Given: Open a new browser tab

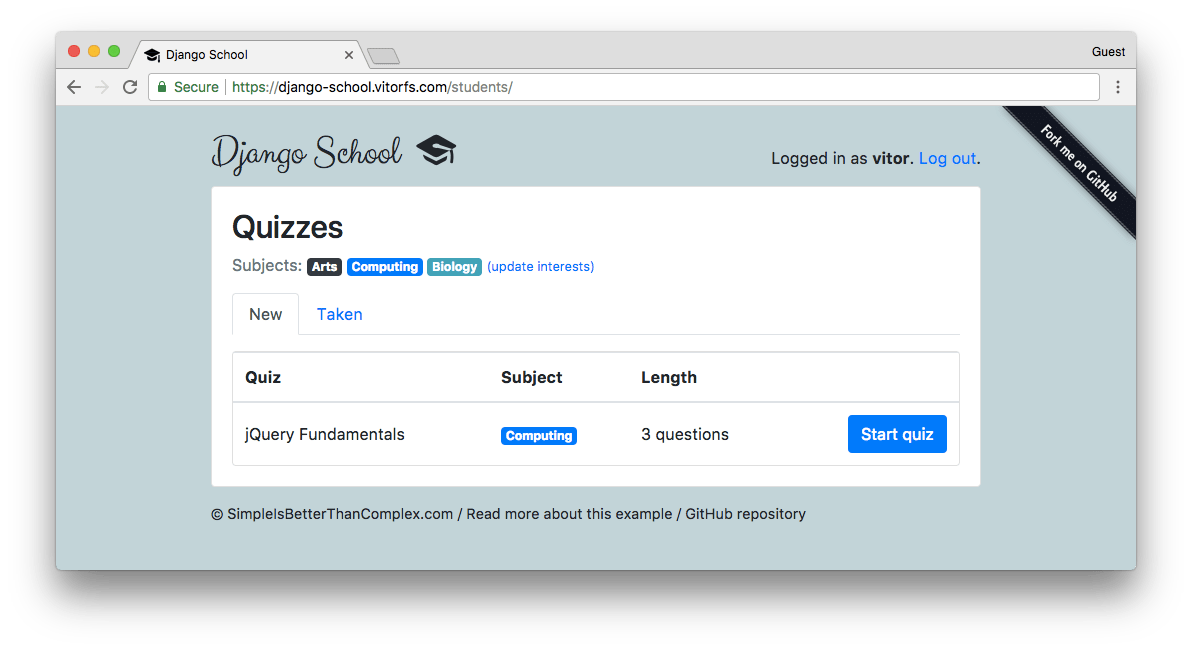Looking at the screenshot, I should click(383, 55).
